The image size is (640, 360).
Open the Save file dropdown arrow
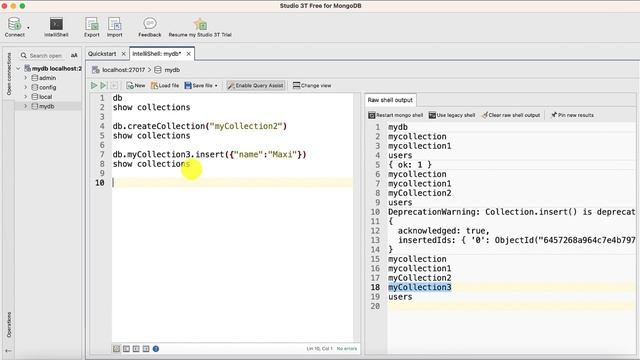point(216,86)
